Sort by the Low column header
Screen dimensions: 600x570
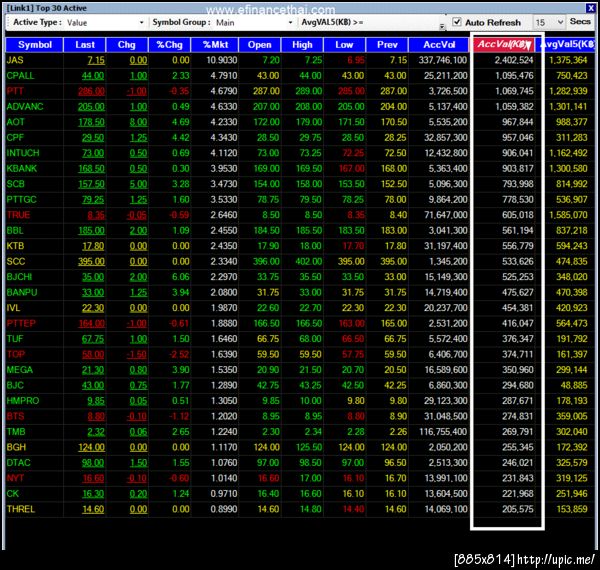coord(344,45)
